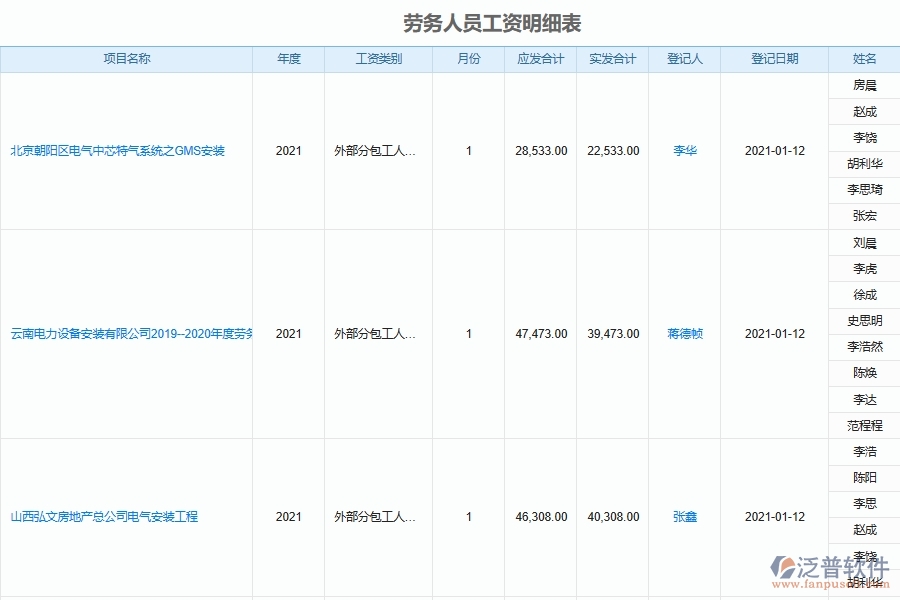Click the 泛普软件 logo icon
Viewport: 900px width, 600px height.
(784, 567)
